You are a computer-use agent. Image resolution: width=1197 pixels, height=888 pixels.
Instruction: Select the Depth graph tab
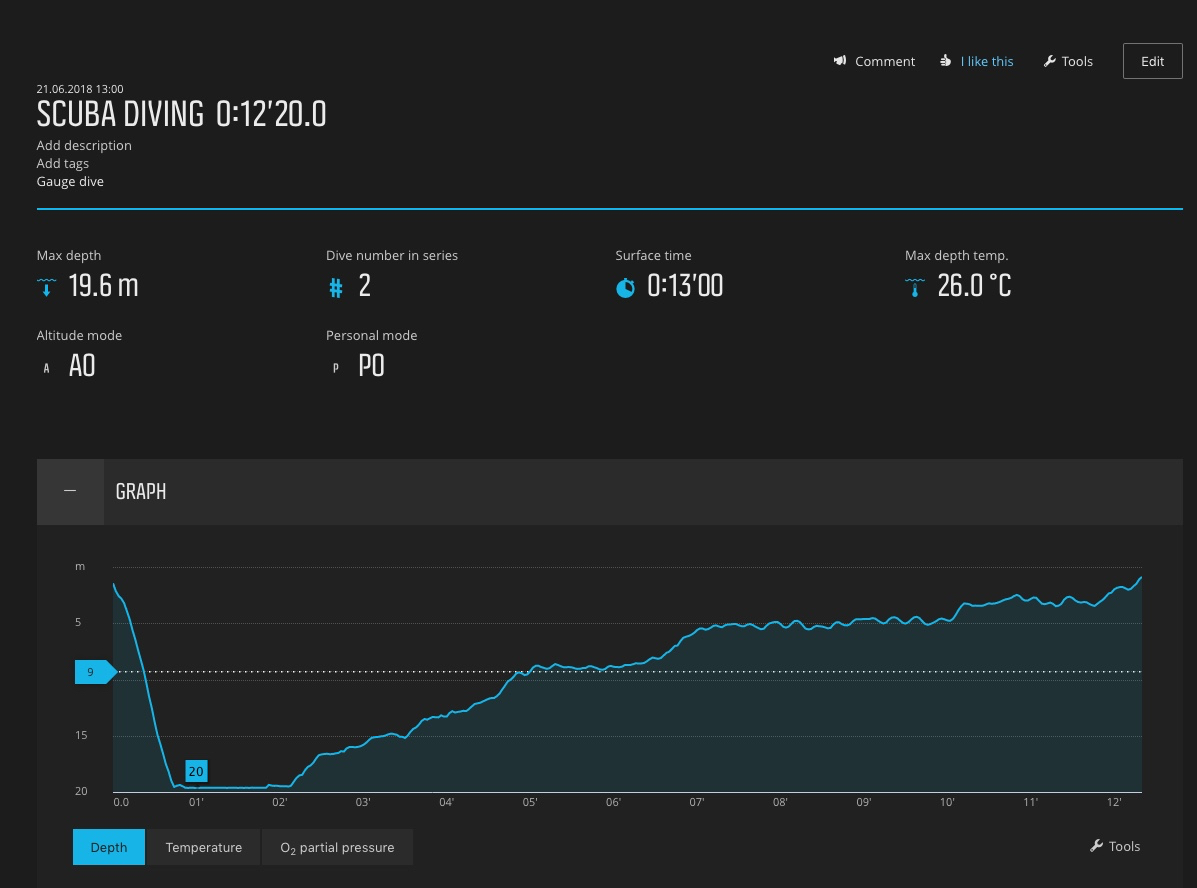click(x=109, y=847)
